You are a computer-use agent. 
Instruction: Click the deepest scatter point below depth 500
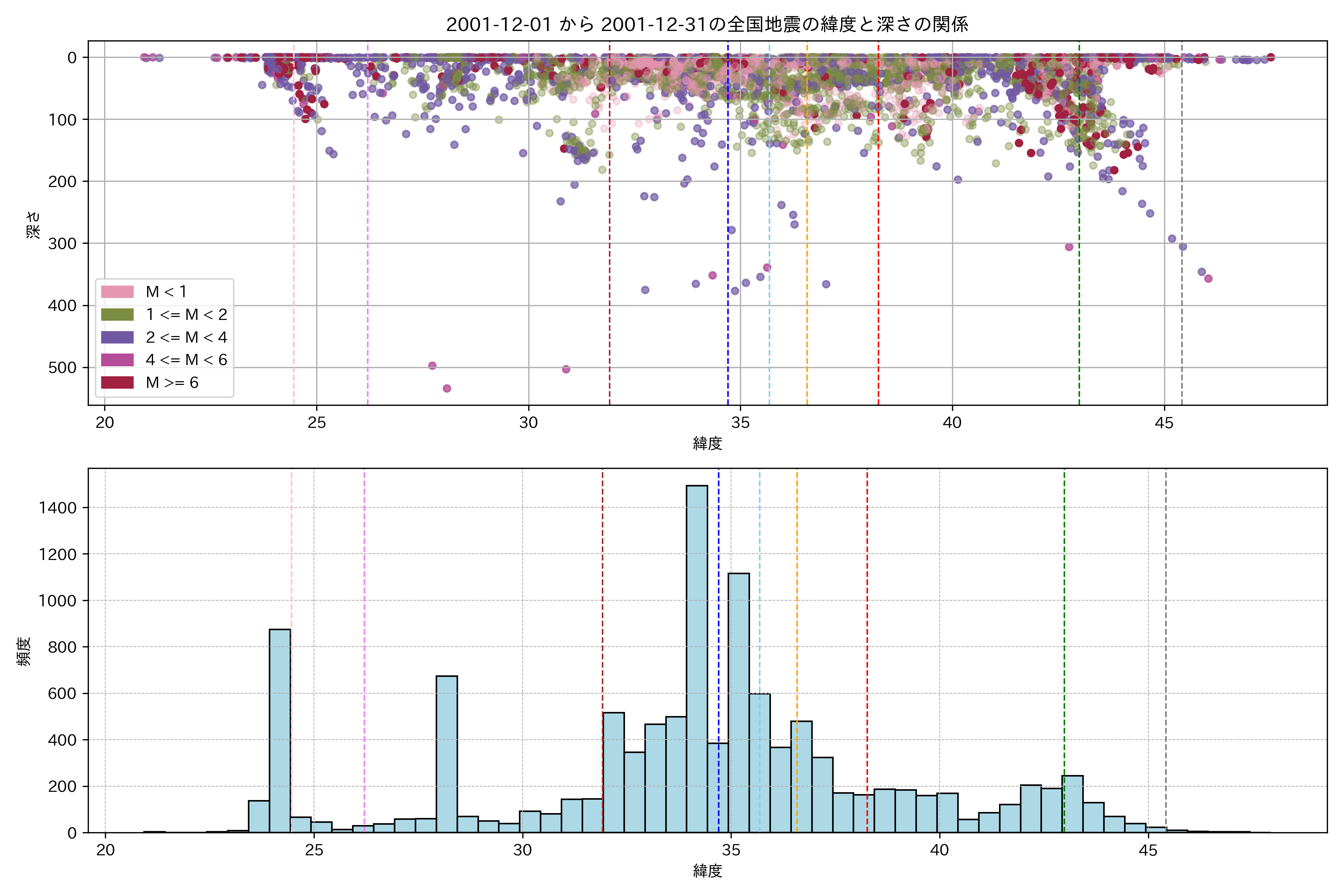click(x=447, y=389)
